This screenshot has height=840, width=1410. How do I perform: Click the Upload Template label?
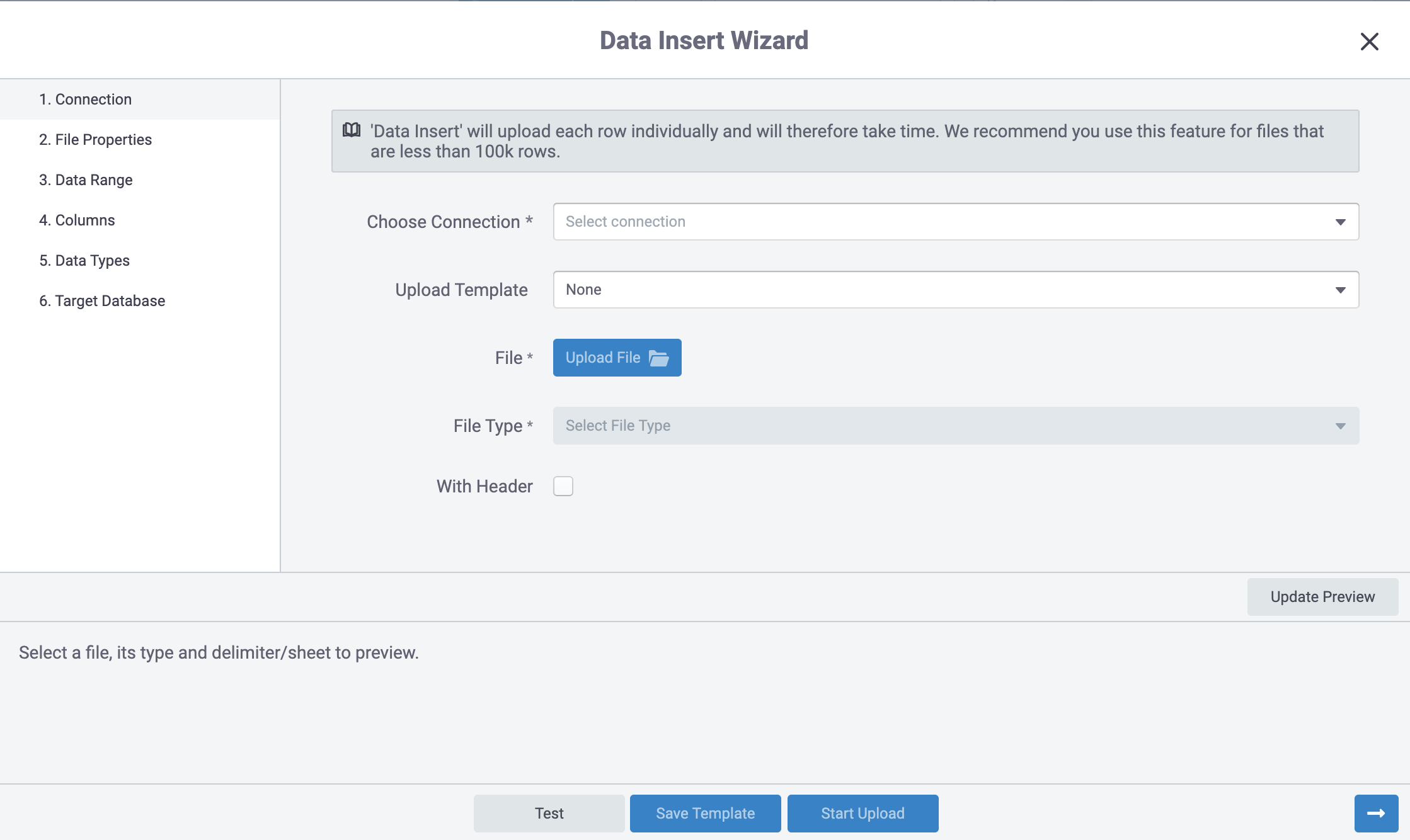[461, 290]
